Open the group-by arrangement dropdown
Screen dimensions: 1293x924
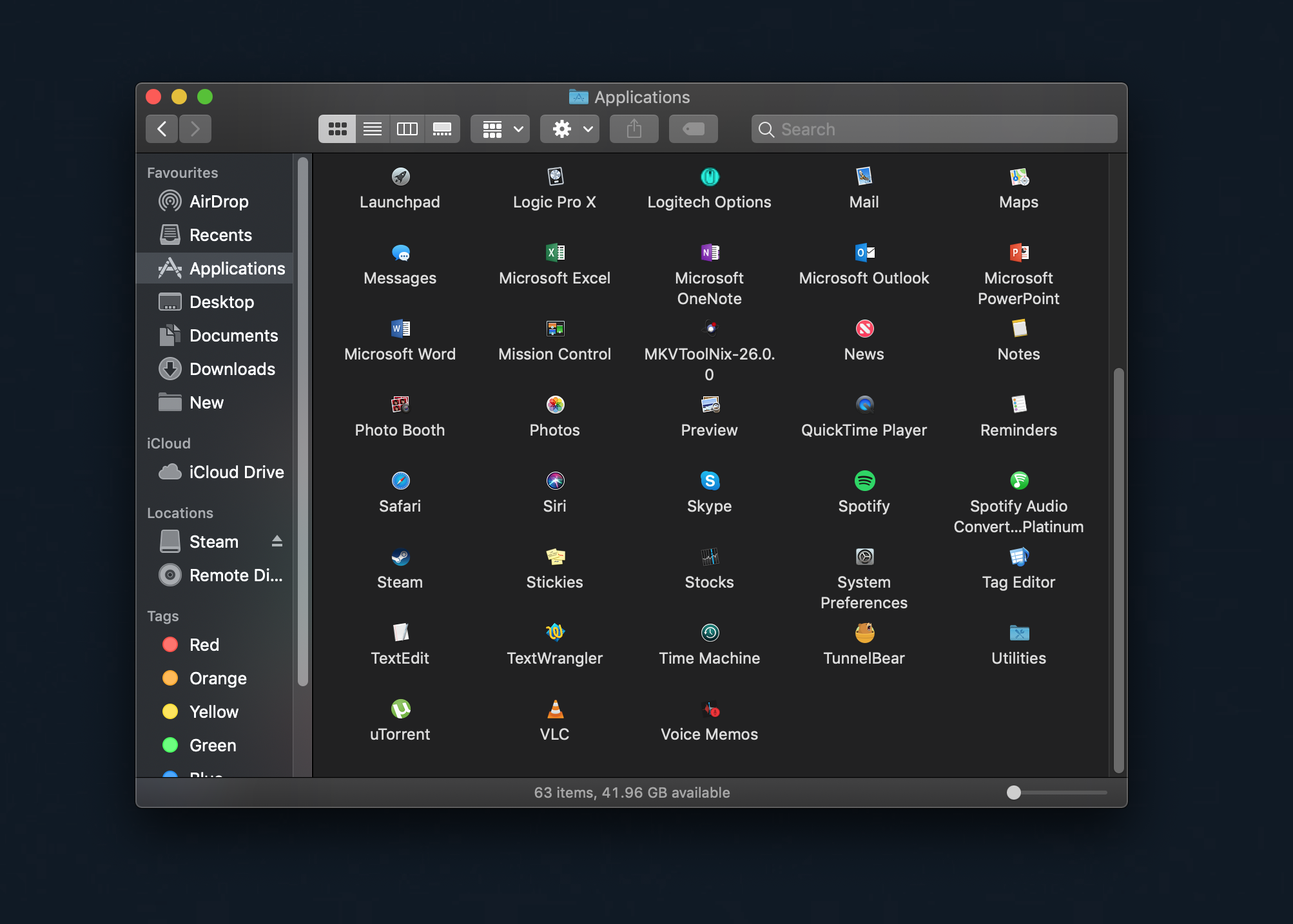coord(500,129)
